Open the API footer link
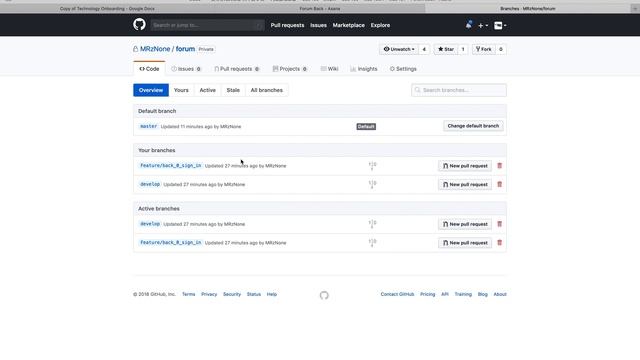This screenshot has height=360, width=640. point(445,294)
